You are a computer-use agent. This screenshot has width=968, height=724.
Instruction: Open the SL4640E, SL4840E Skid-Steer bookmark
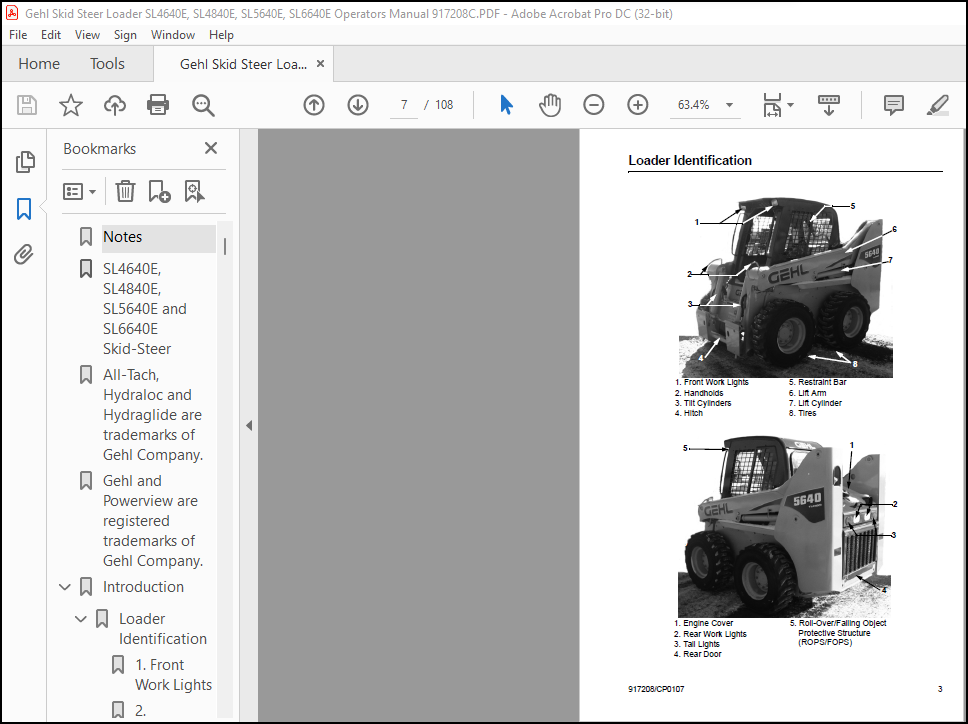click(x=145, y=309)
